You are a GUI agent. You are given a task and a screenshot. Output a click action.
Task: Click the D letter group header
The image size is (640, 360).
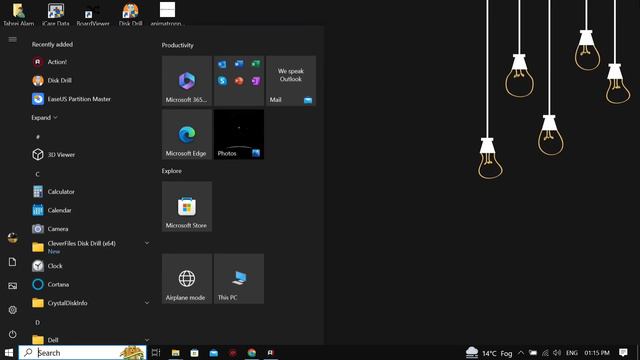[x=38, y=322]
